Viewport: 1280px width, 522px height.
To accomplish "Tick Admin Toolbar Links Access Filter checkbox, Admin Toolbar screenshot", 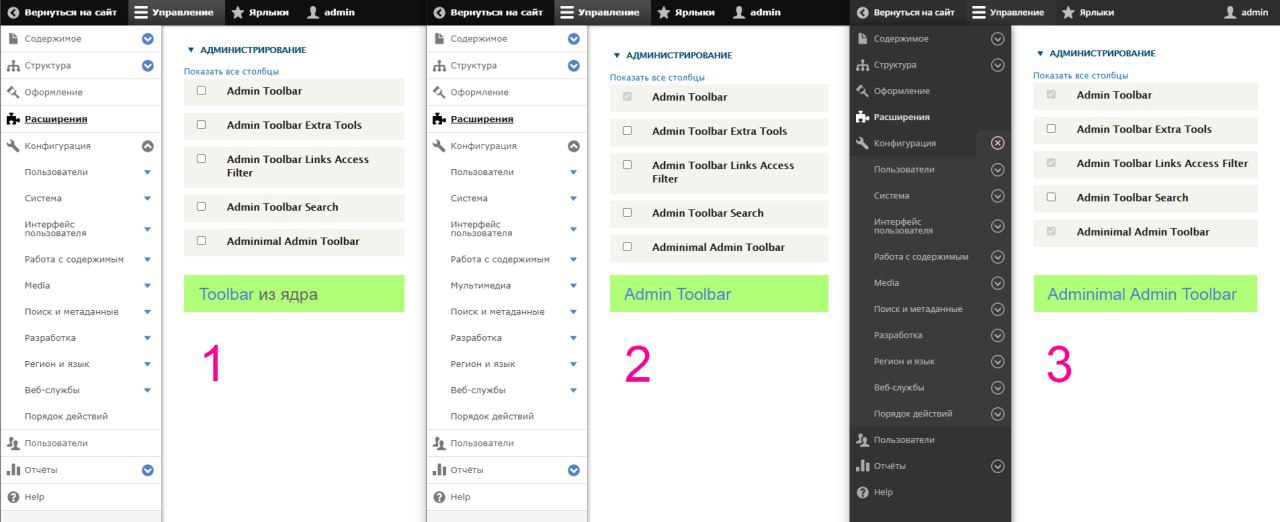I will (628, 164).
